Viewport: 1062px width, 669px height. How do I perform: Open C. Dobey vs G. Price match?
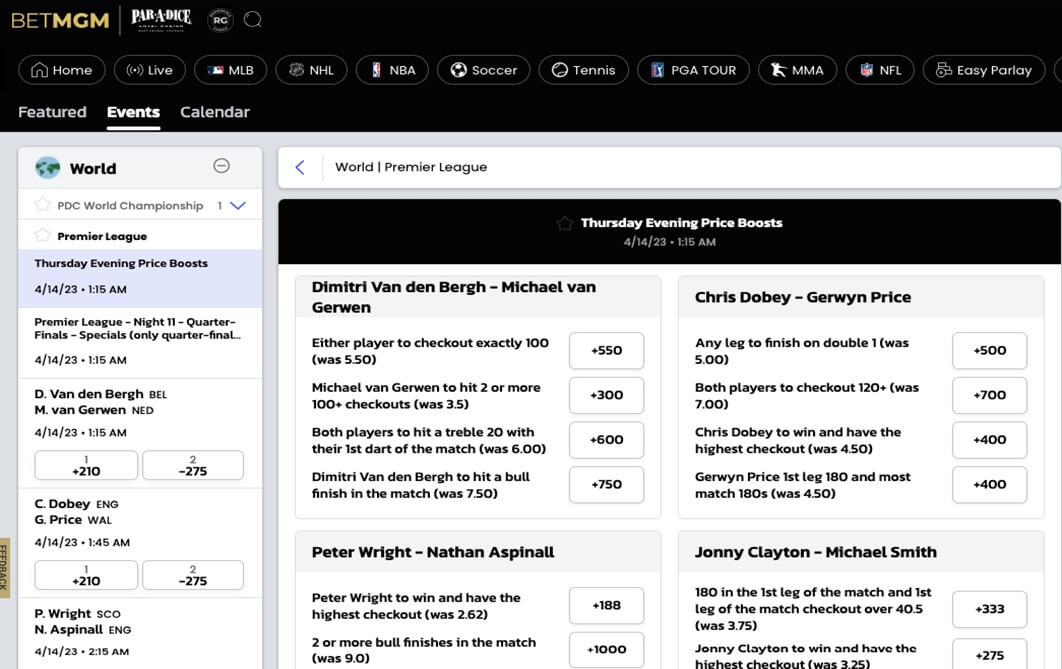[x=140, y=522]
